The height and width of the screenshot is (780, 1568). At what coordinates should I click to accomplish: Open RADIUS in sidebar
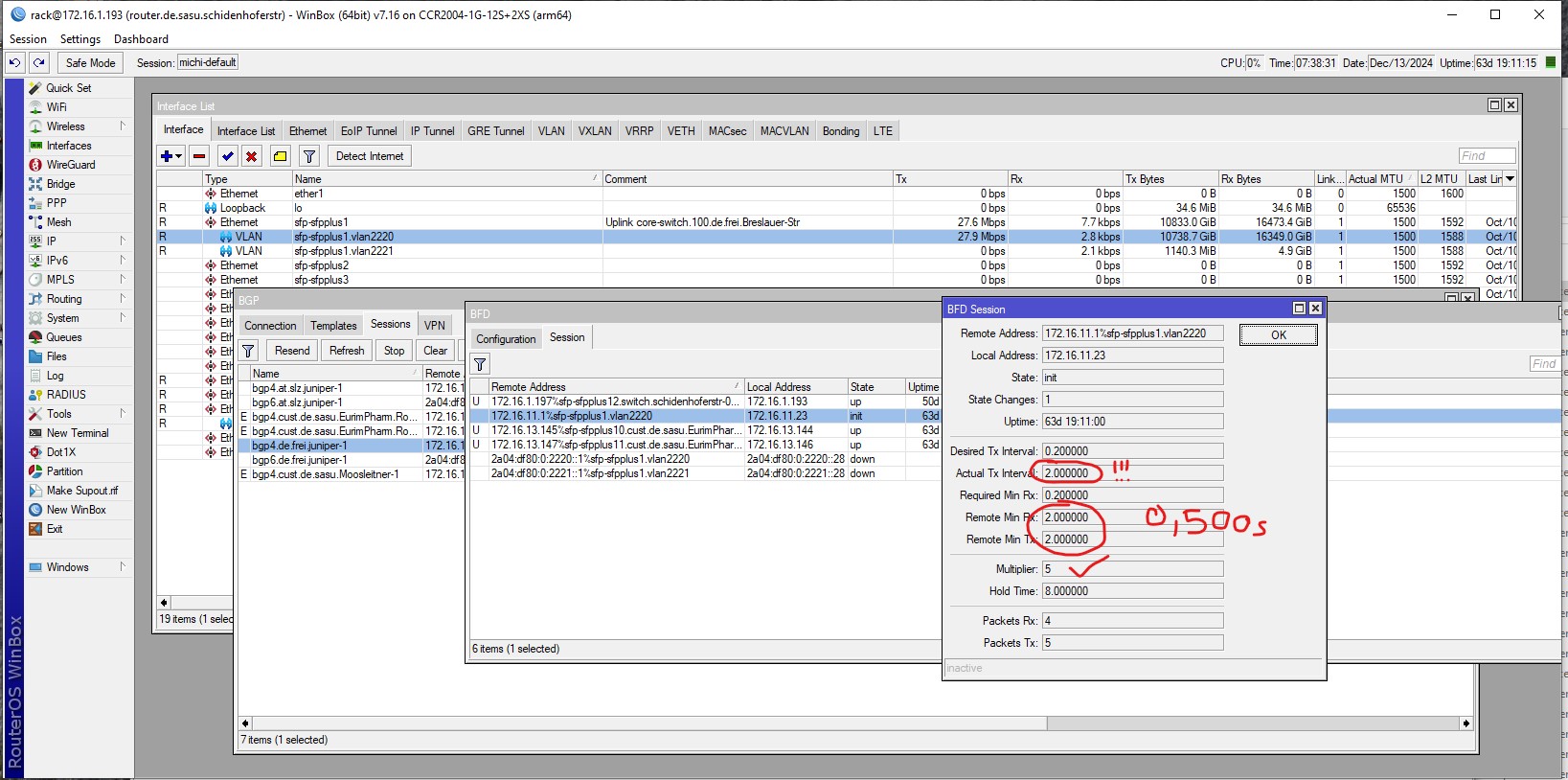tap(66, 394)
